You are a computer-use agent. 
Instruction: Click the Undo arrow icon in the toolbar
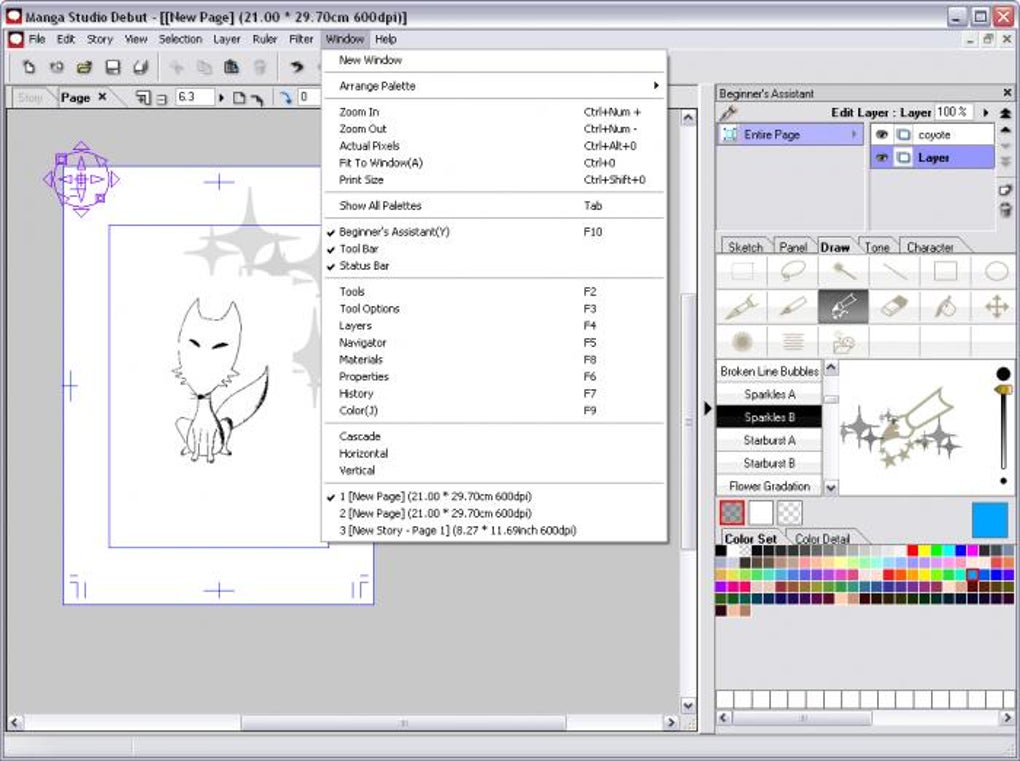click(x=297, y=66)
